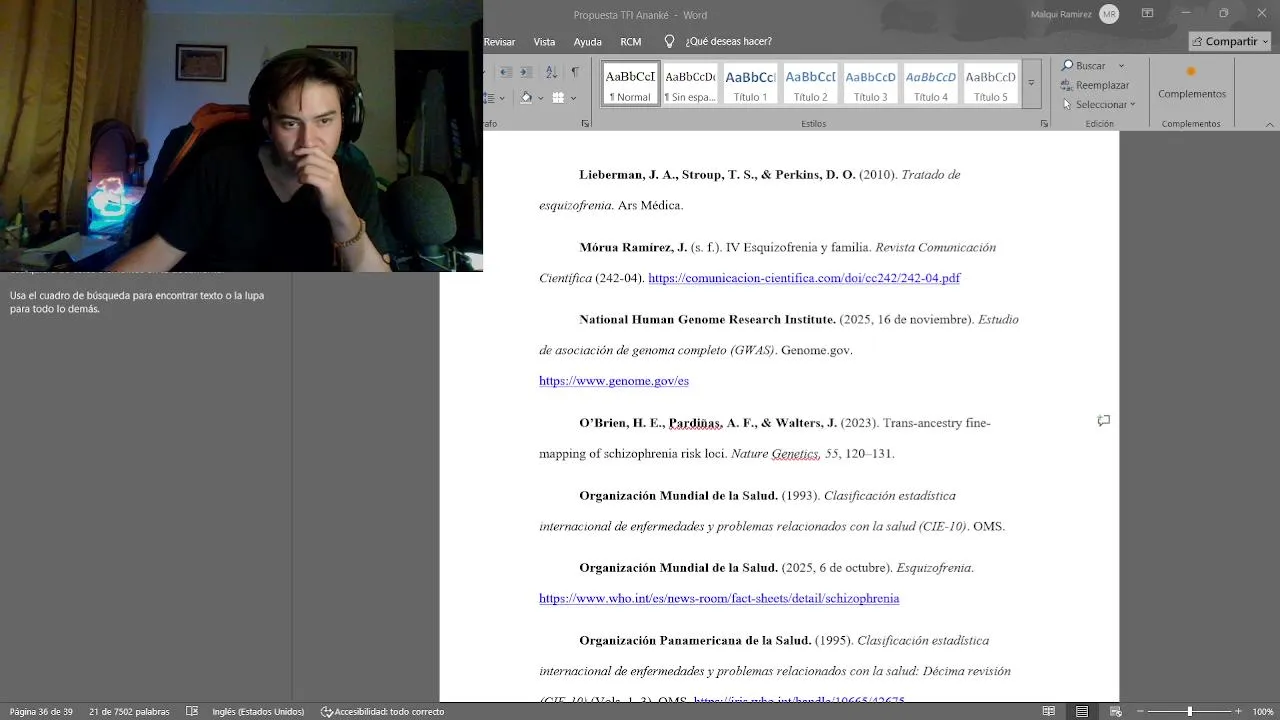Click Nature Genetics journal title
The image size is (1280, 720).
click(x=775, y=454)
